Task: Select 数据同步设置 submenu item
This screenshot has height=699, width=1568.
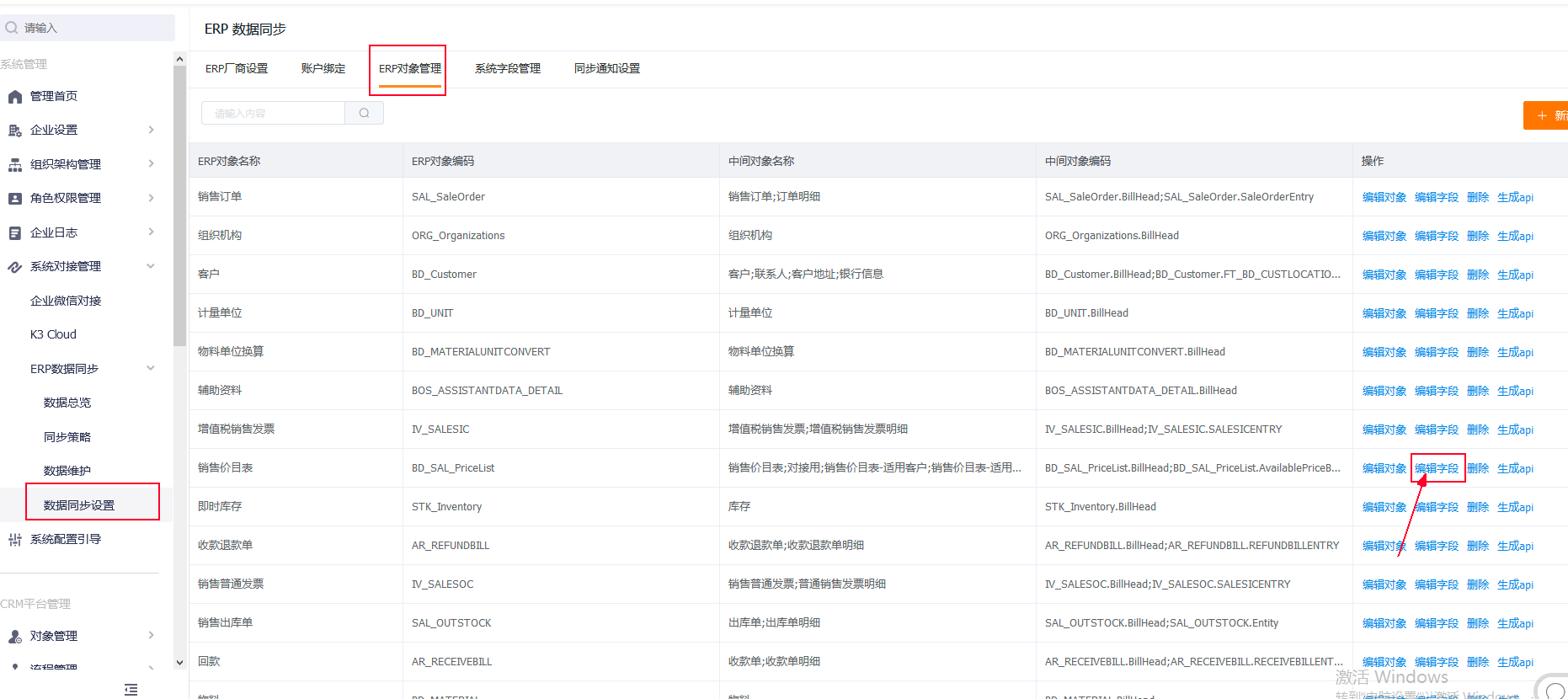Action: tap(79, 505)
